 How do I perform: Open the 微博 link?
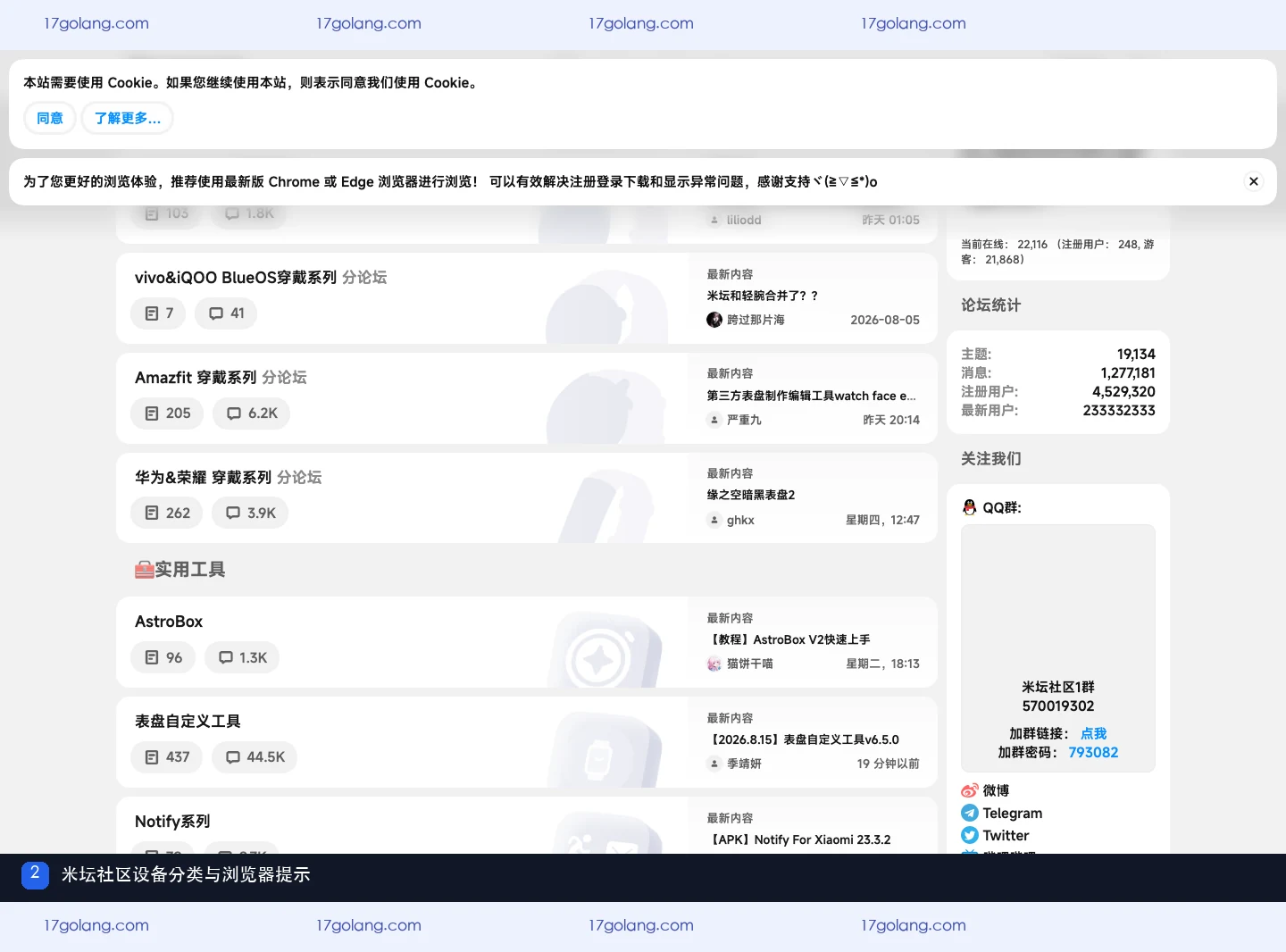pyautogui.click(x=996, y=790)
